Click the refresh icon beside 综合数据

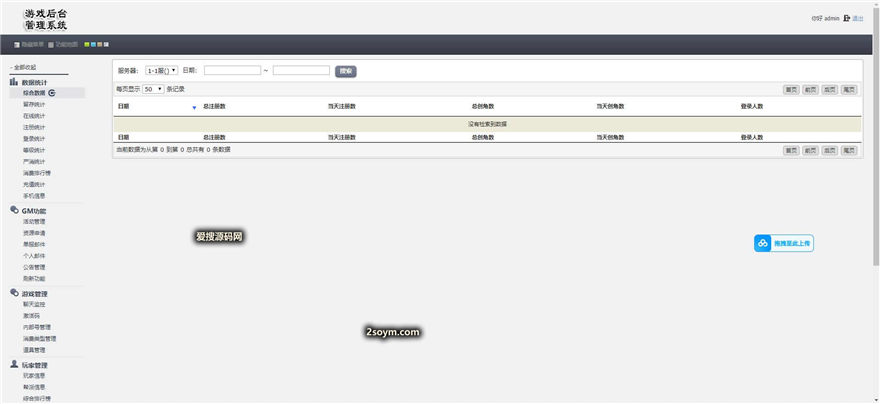click(x=52, y=93)
